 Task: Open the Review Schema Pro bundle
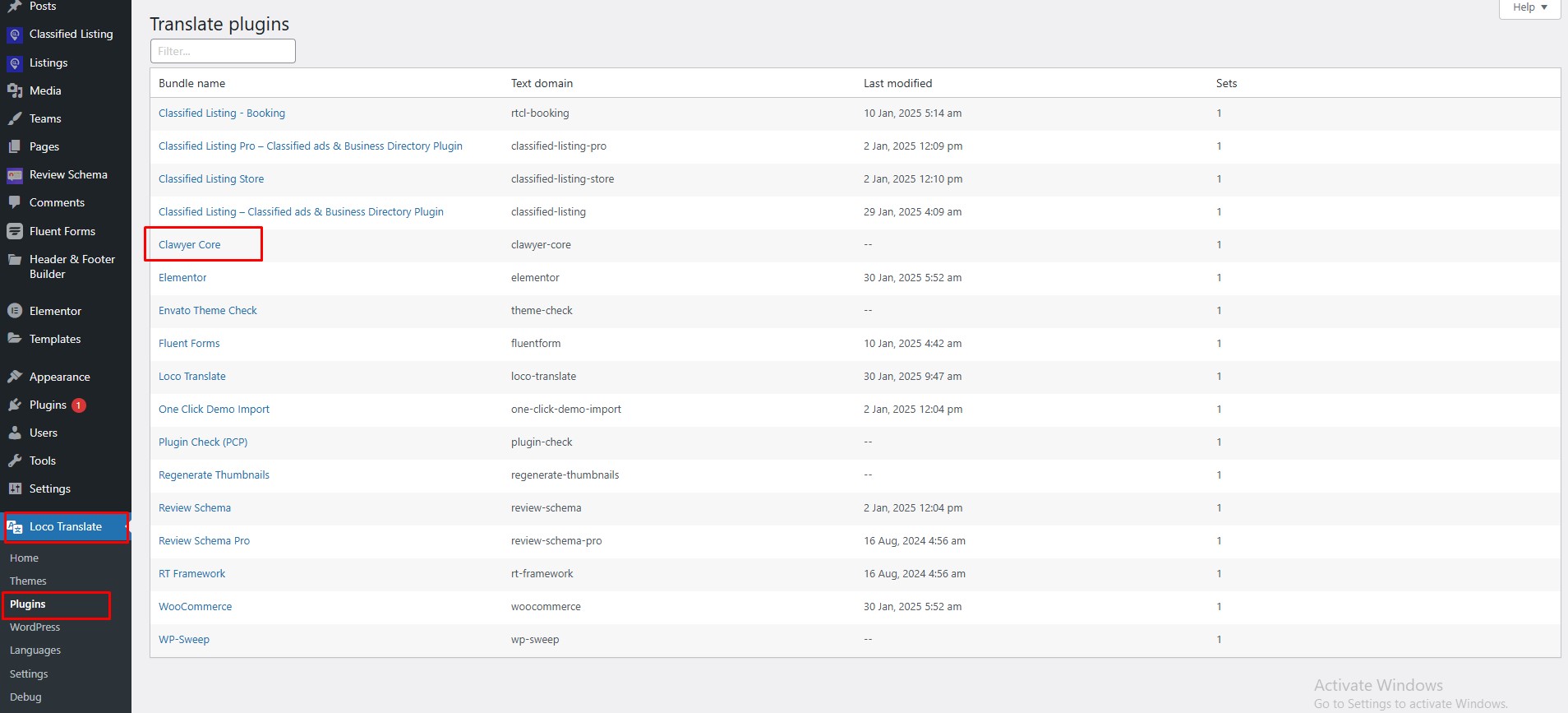(204, 541)
